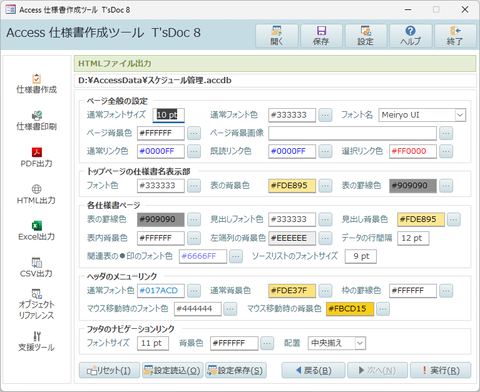Screen dimensions: 480x392
Task: Click the #909090 トップページ 表の罫線色 swatch
Action: (413, 186)
